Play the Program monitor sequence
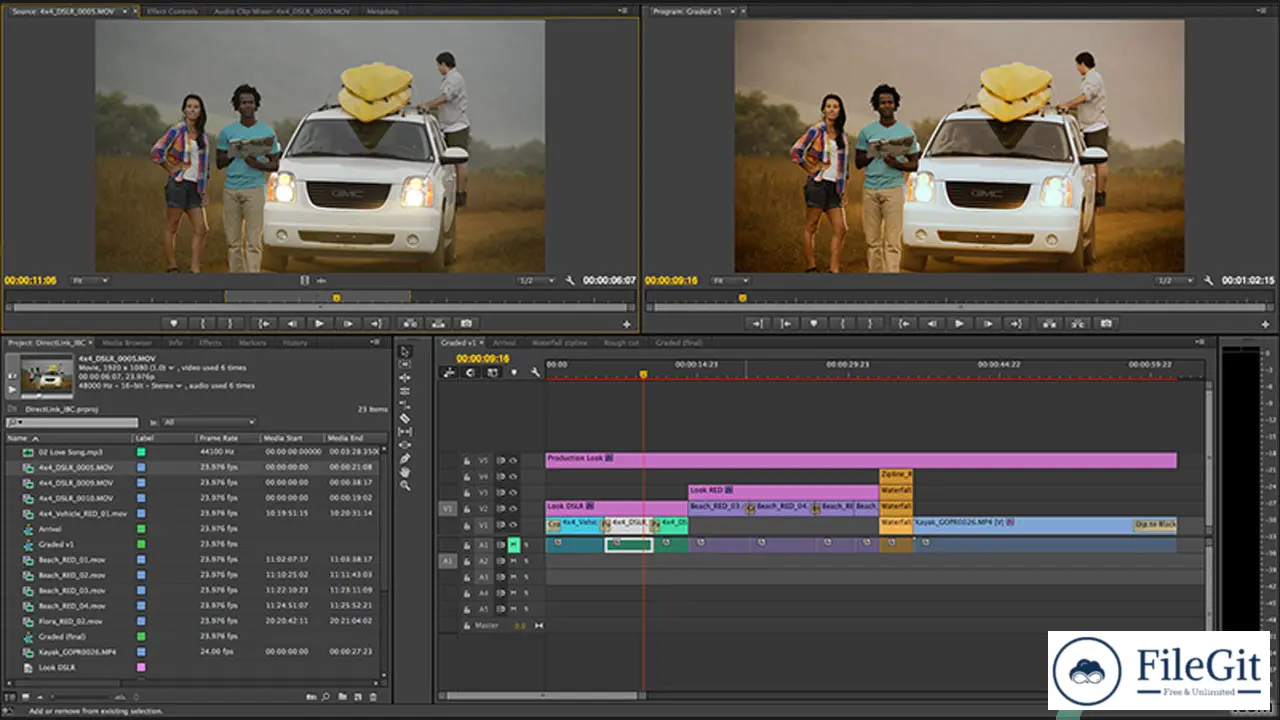The height and width of the screenshot is (720, 1280). [960, 323]
